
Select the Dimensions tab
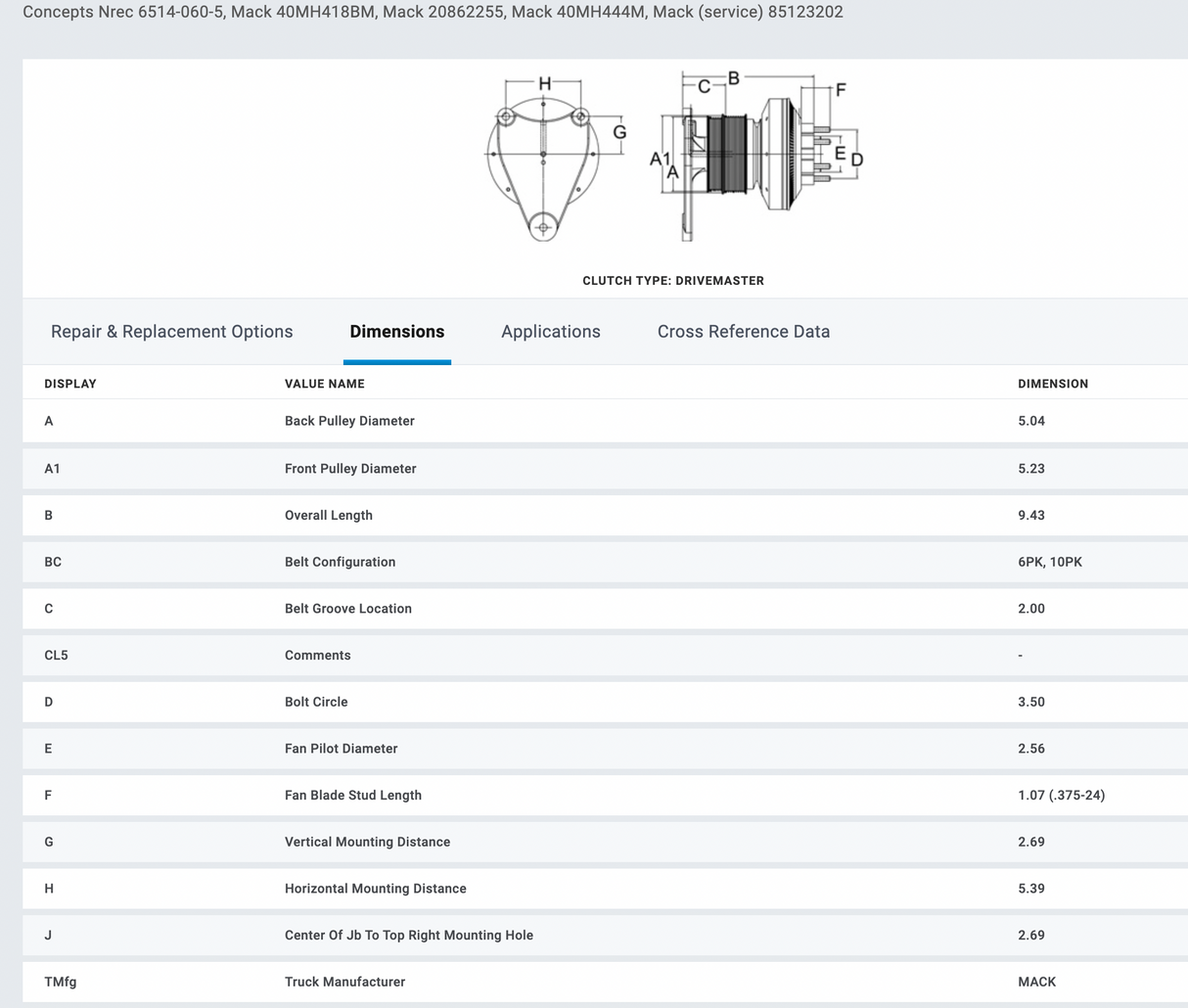click(x=396, y=332)
